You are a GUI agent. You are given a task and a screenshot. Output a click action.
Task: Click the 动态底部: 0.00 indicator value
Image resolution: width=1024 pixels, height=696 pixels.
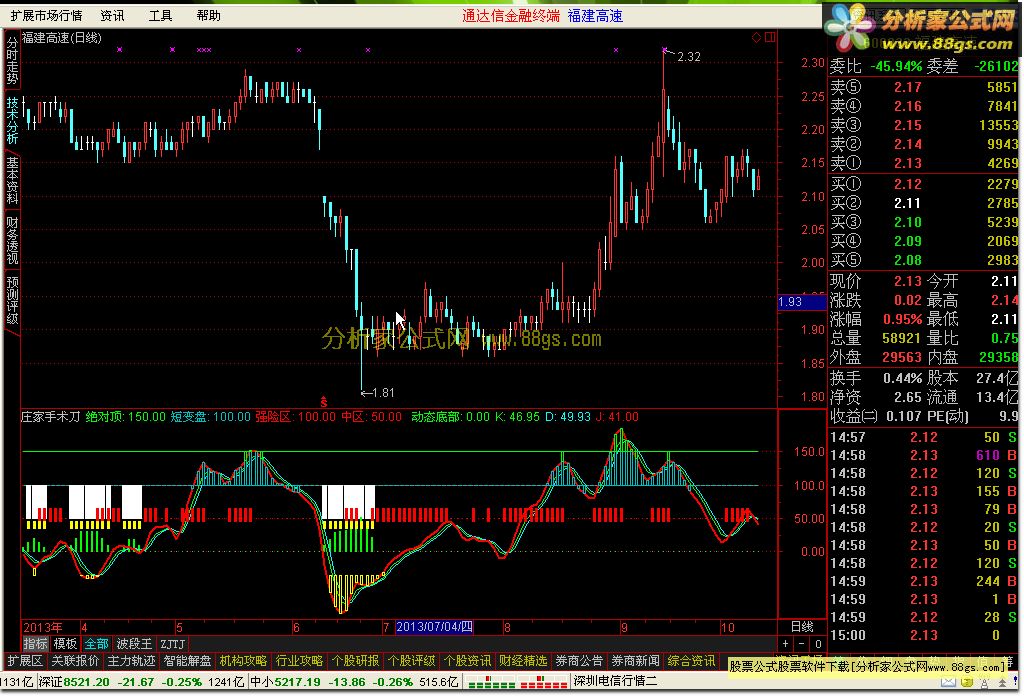[x=450, y=417]
